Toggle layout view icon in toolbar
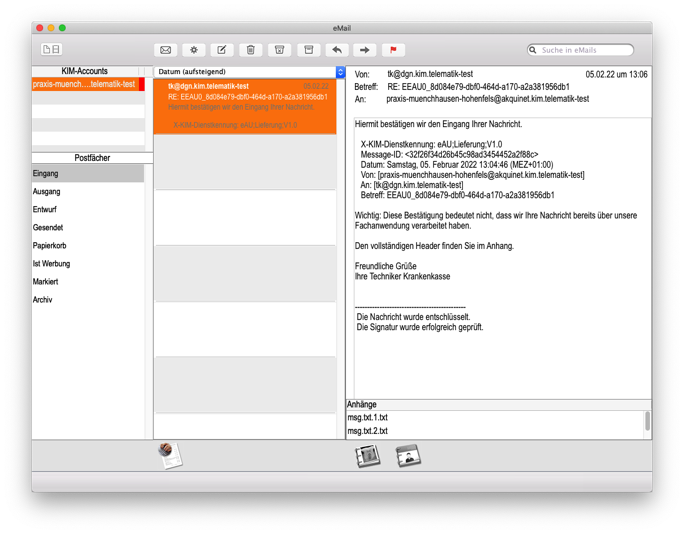The height and width of the screenshot is (534, 684). 51,50
